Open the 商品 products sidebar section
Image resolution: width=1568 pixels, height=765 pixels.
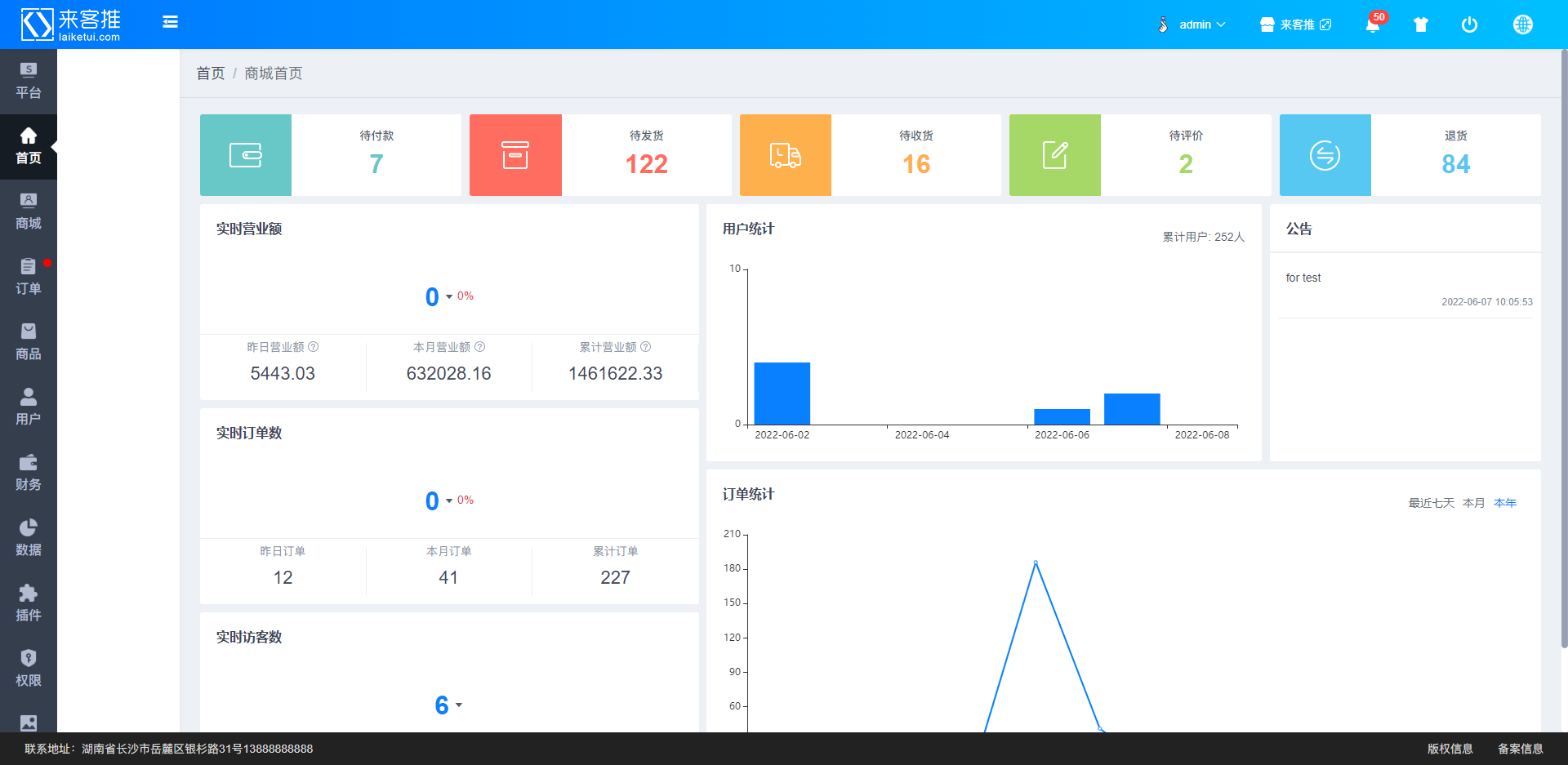click(29, 343)
